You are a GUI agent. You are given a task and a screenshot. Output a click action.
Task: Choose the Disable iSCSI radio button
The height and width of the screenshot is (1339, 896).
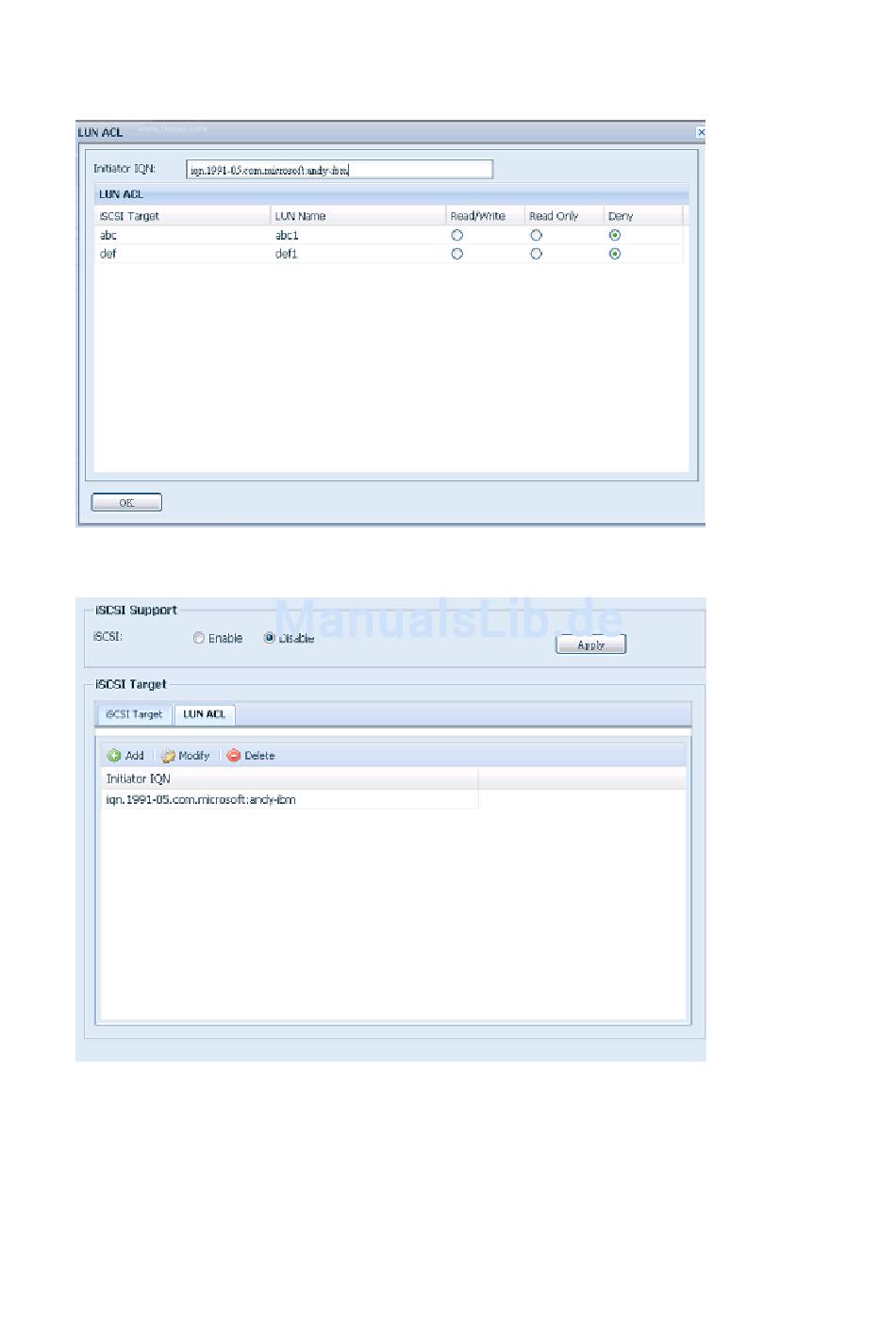(x=270, y=638)
